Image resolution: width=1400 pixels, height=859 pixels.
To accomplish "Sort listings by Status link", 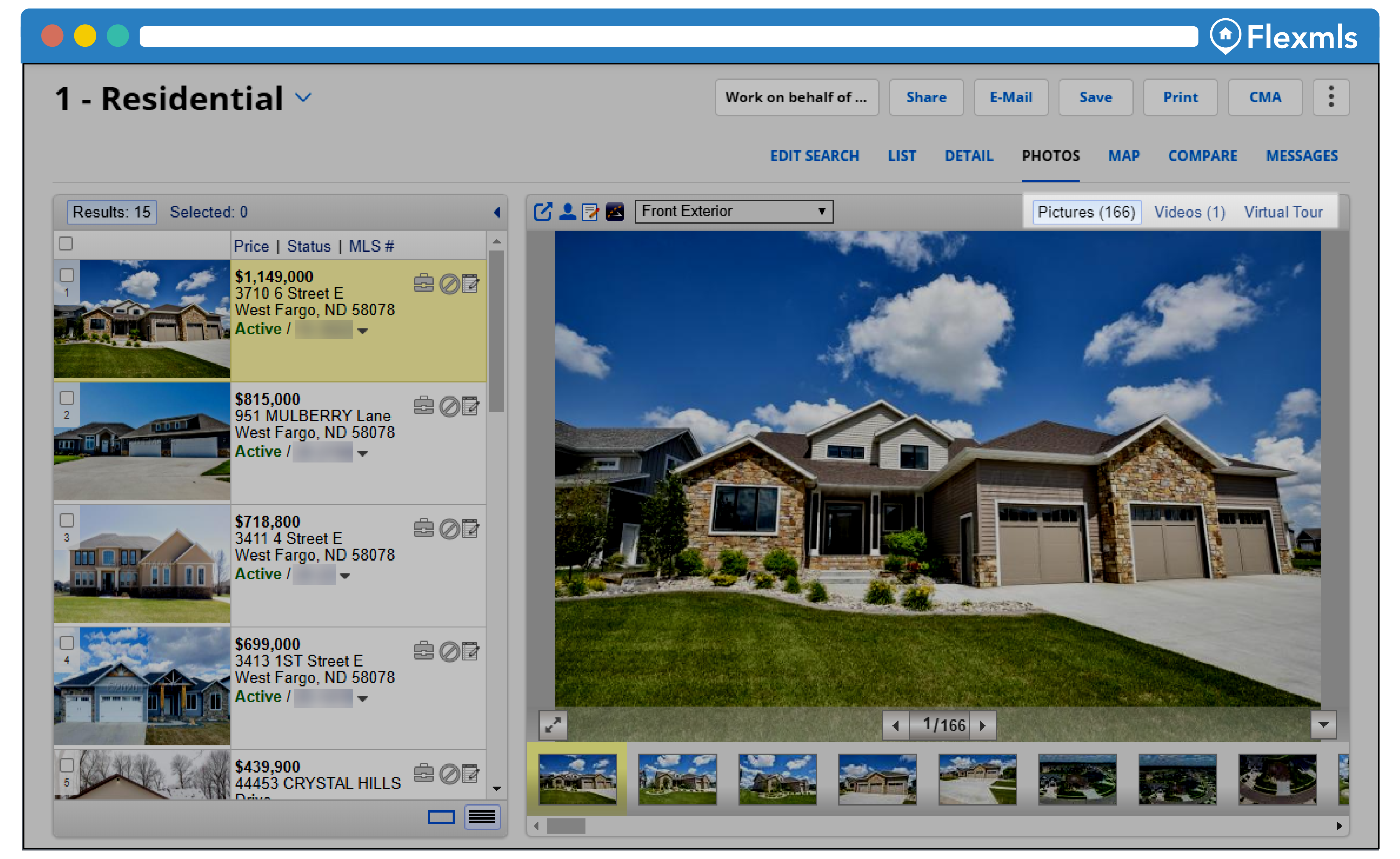I will pos(308,246).
